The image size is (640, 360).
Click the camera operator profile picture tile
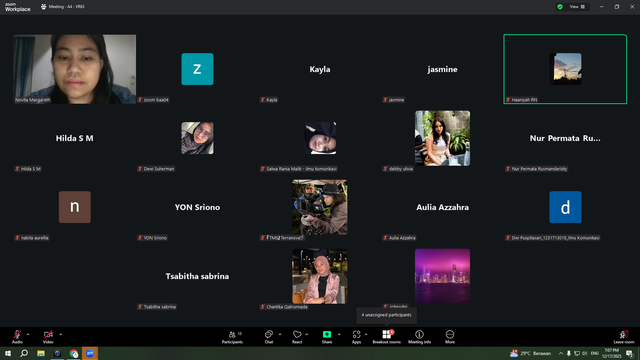tap(320, 207)
